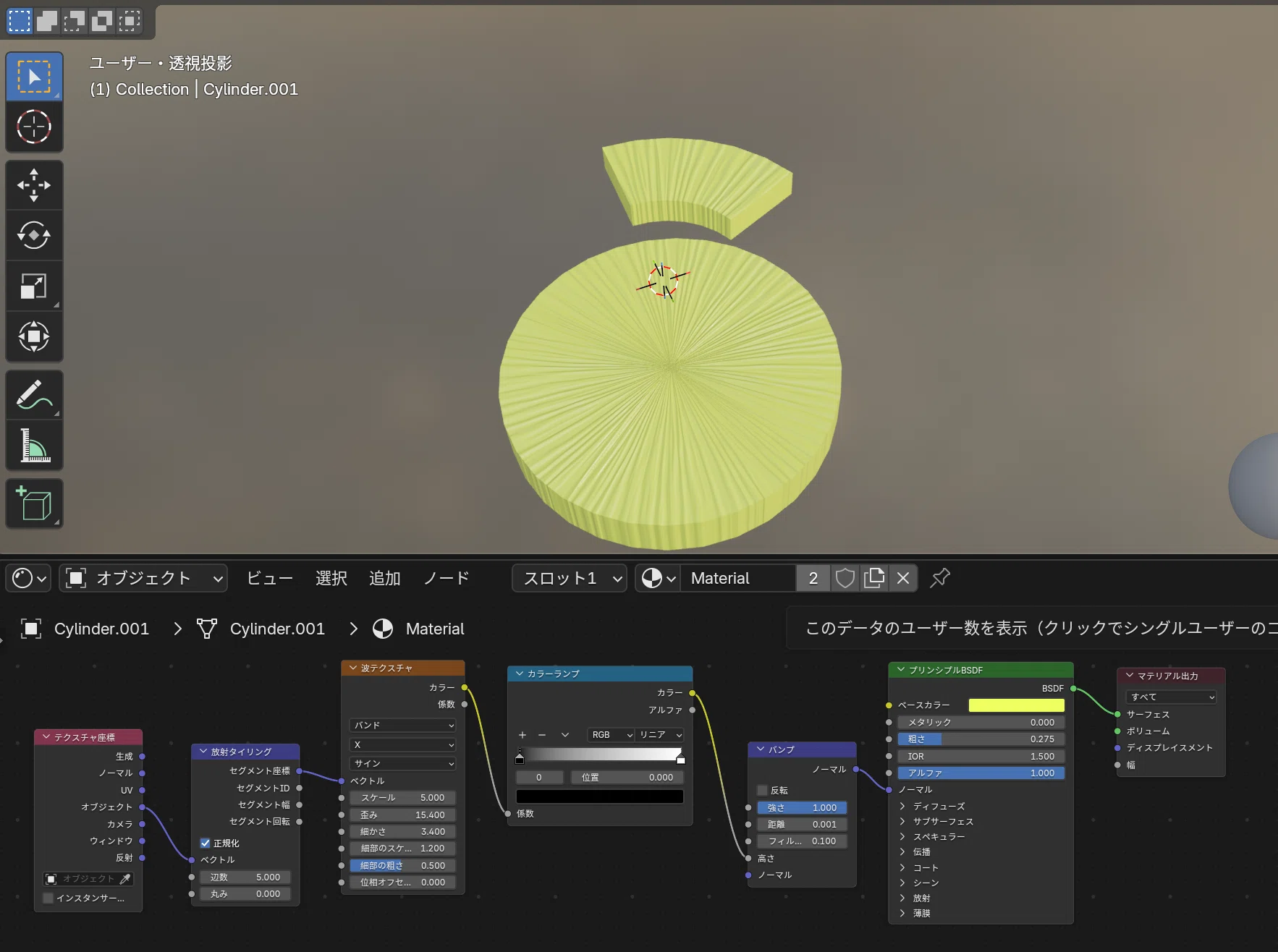Image resolution: width=1278 pixels, height=952 pixels.
Task: Browse materials with the sphere dropdown
Action: [x=658, y=578]
